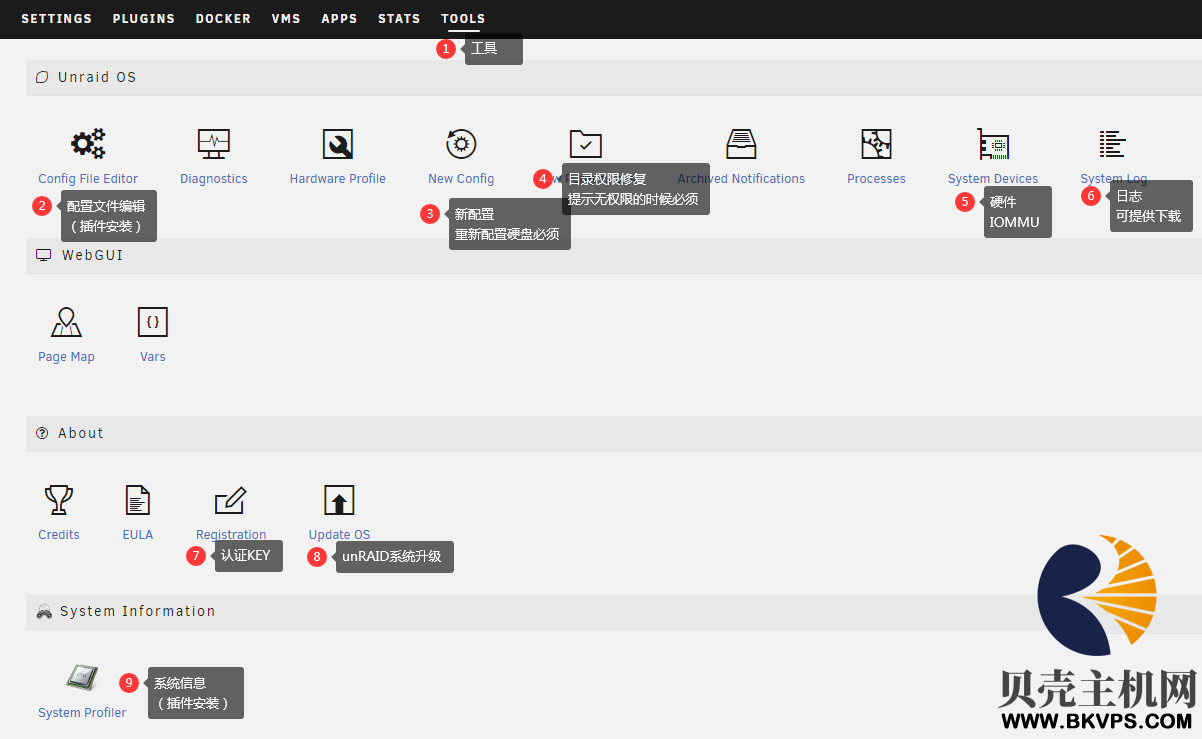Click the Vars link text
The width and height of the screenshot is (1202, 739).
(153, 357)
